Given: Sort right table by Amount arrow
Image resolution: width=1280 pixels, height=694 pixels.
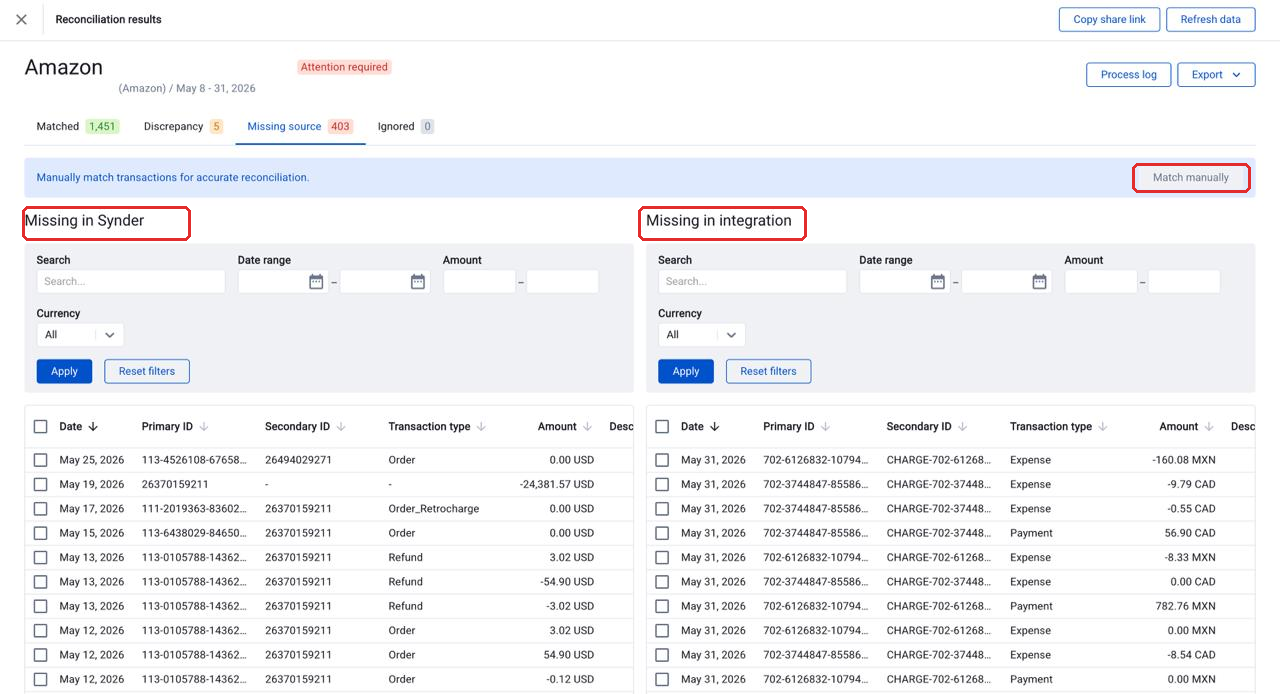Looking at the screenshot, I should (1210, 427).
